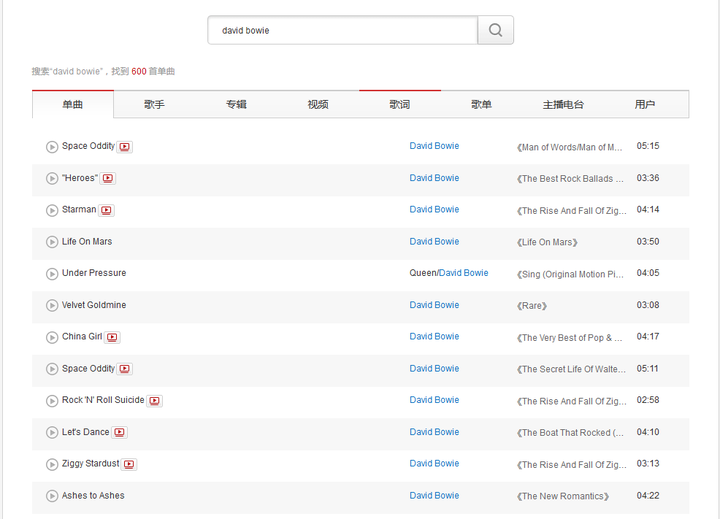Click the 600 results count text
This screenshot has height=519, width=720.
(139, 71)
